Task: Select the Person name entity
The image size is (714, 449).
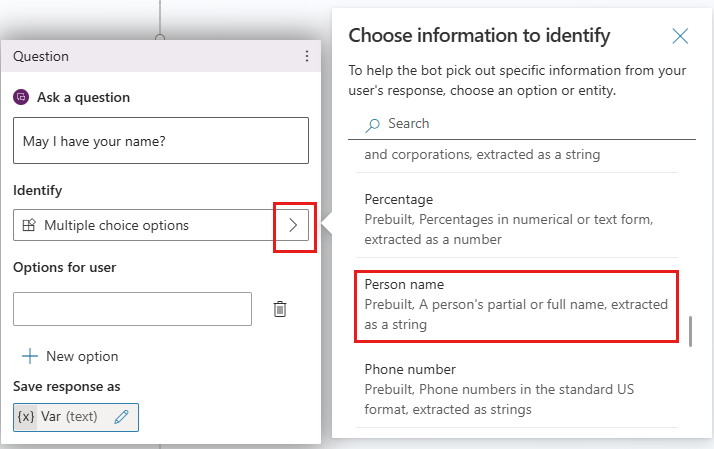Action: pos(517,304)
